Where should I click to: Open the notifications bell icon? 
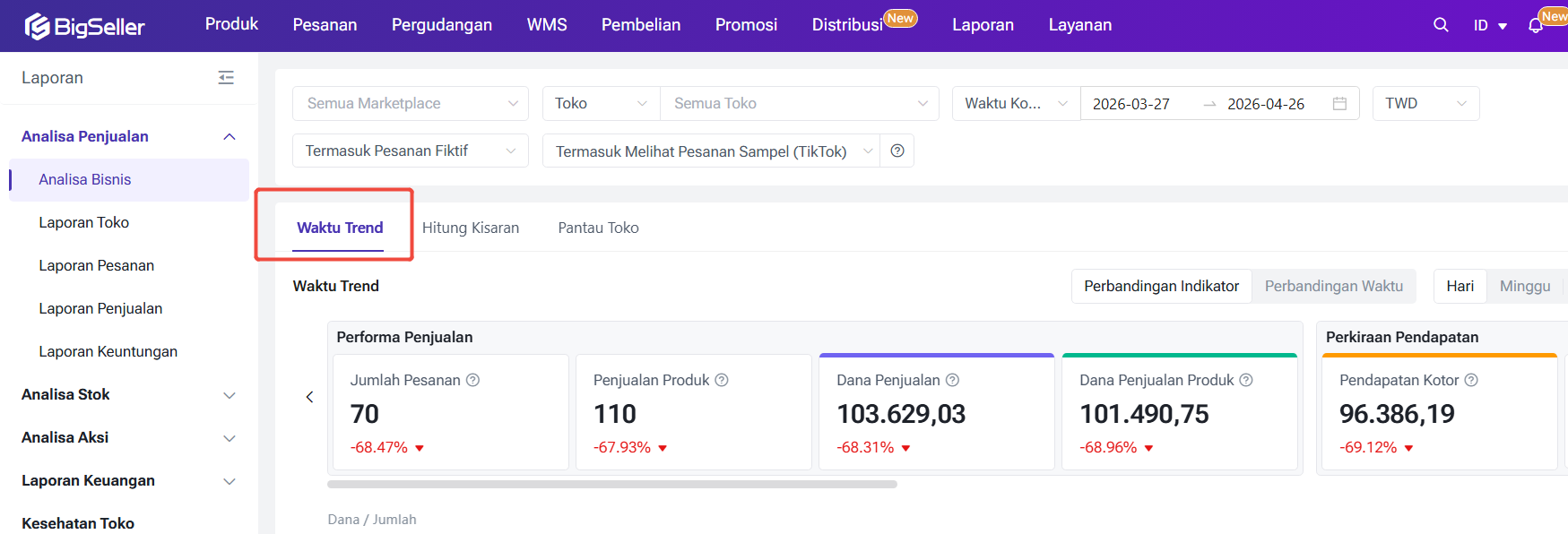pyautogui.click(x=1536, y=26)
